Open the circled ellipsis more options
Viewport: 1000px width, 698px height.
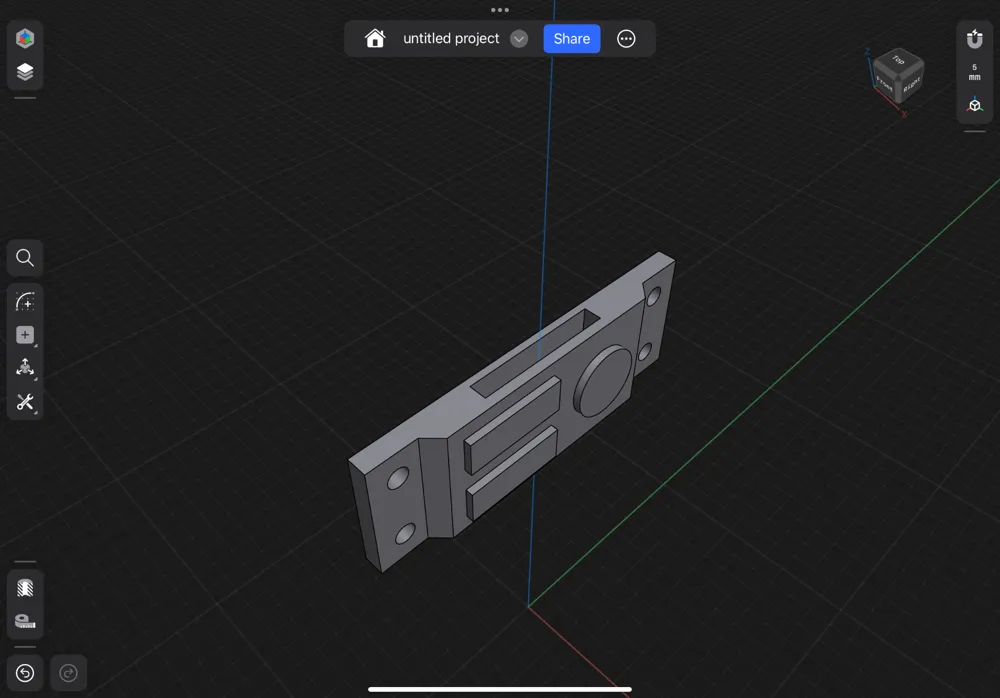(626, 39)
